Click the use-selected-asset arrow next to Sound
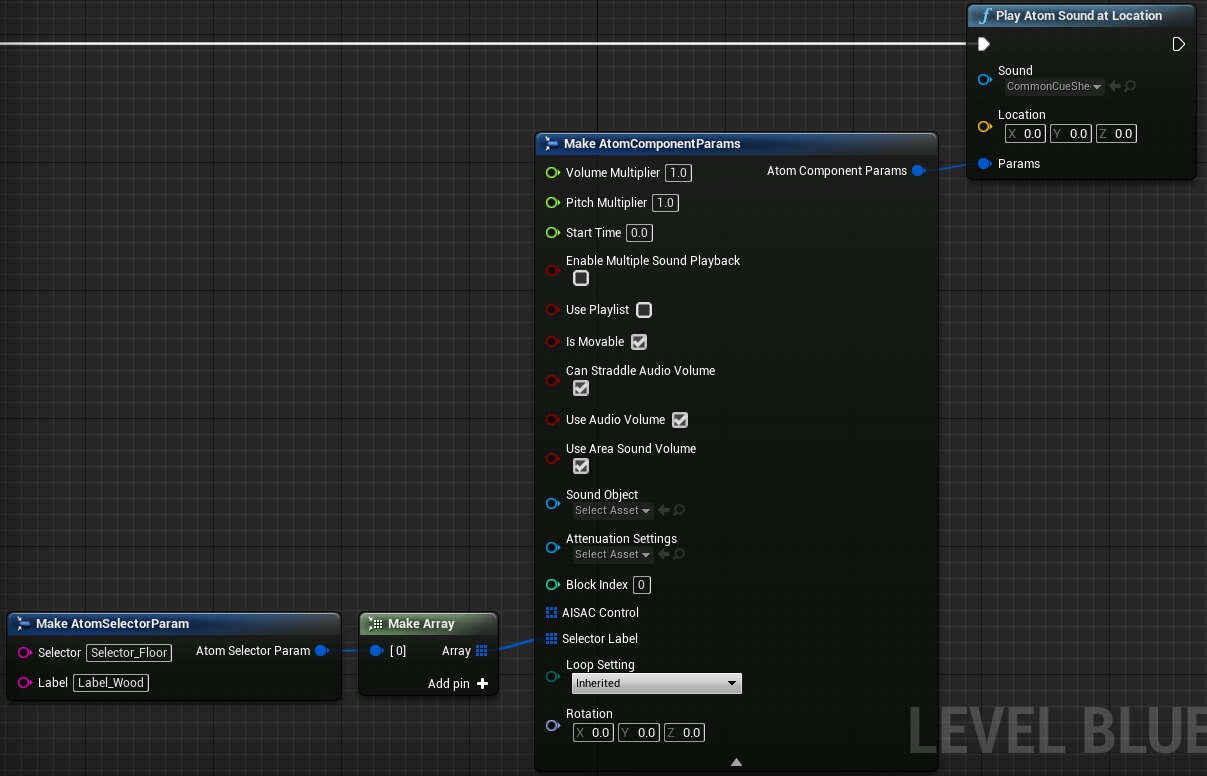Screen dimensions: 1207x776 [1113, 86]
